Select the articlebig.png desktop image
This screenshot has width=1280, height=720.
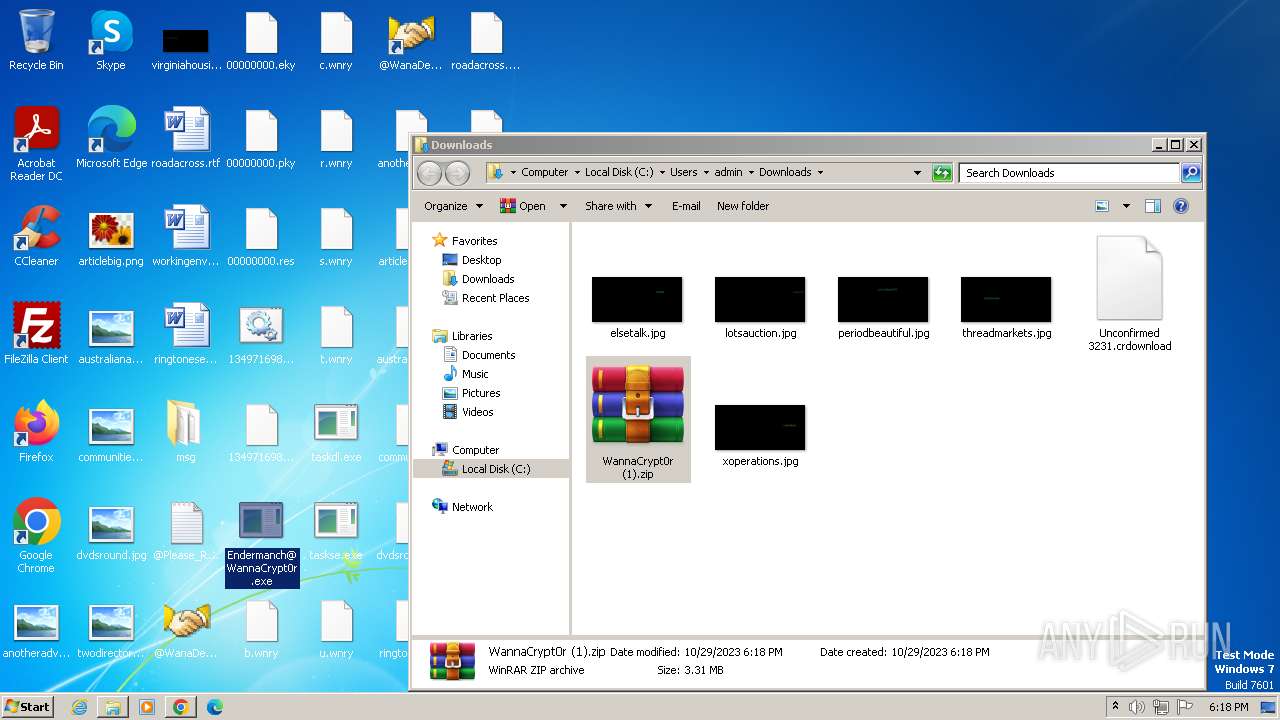pyautogui.click(x=111, y=237)
